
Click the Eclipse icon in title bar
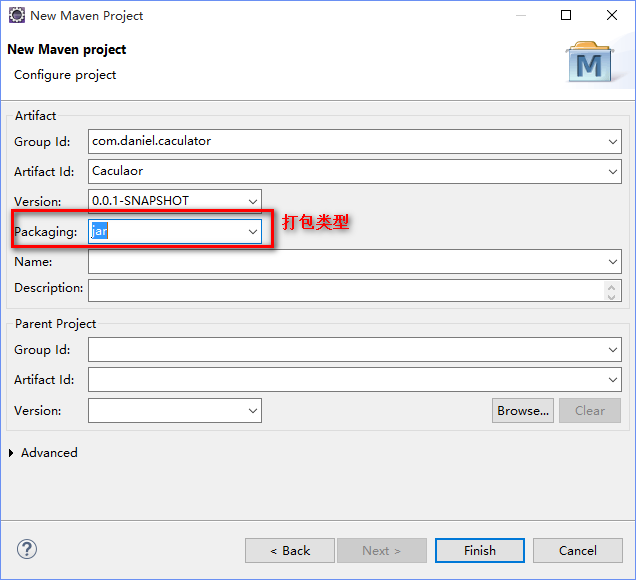tap(17, 15)
